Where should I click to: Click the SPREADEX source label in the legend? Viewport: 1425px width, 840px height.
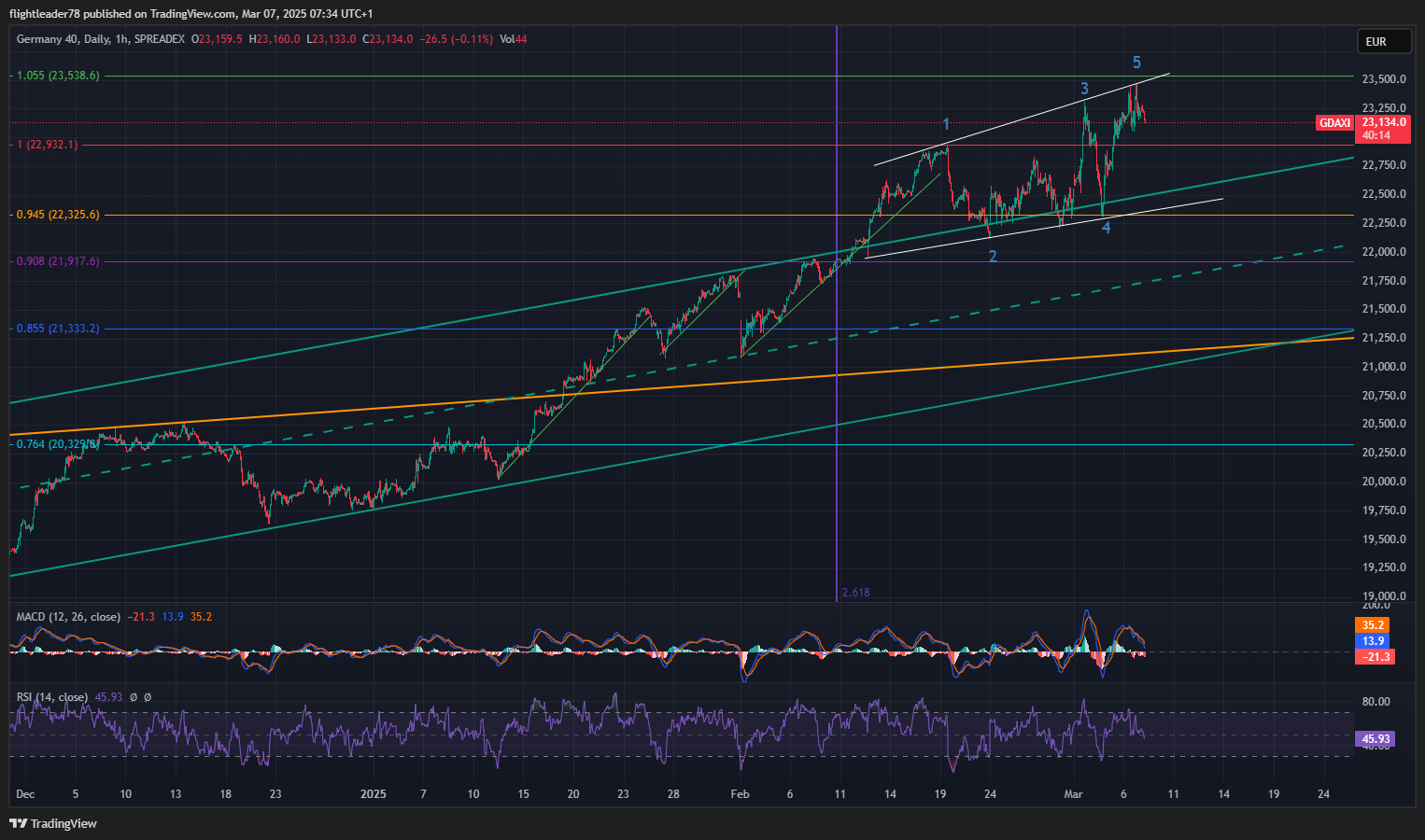point(159,39)
